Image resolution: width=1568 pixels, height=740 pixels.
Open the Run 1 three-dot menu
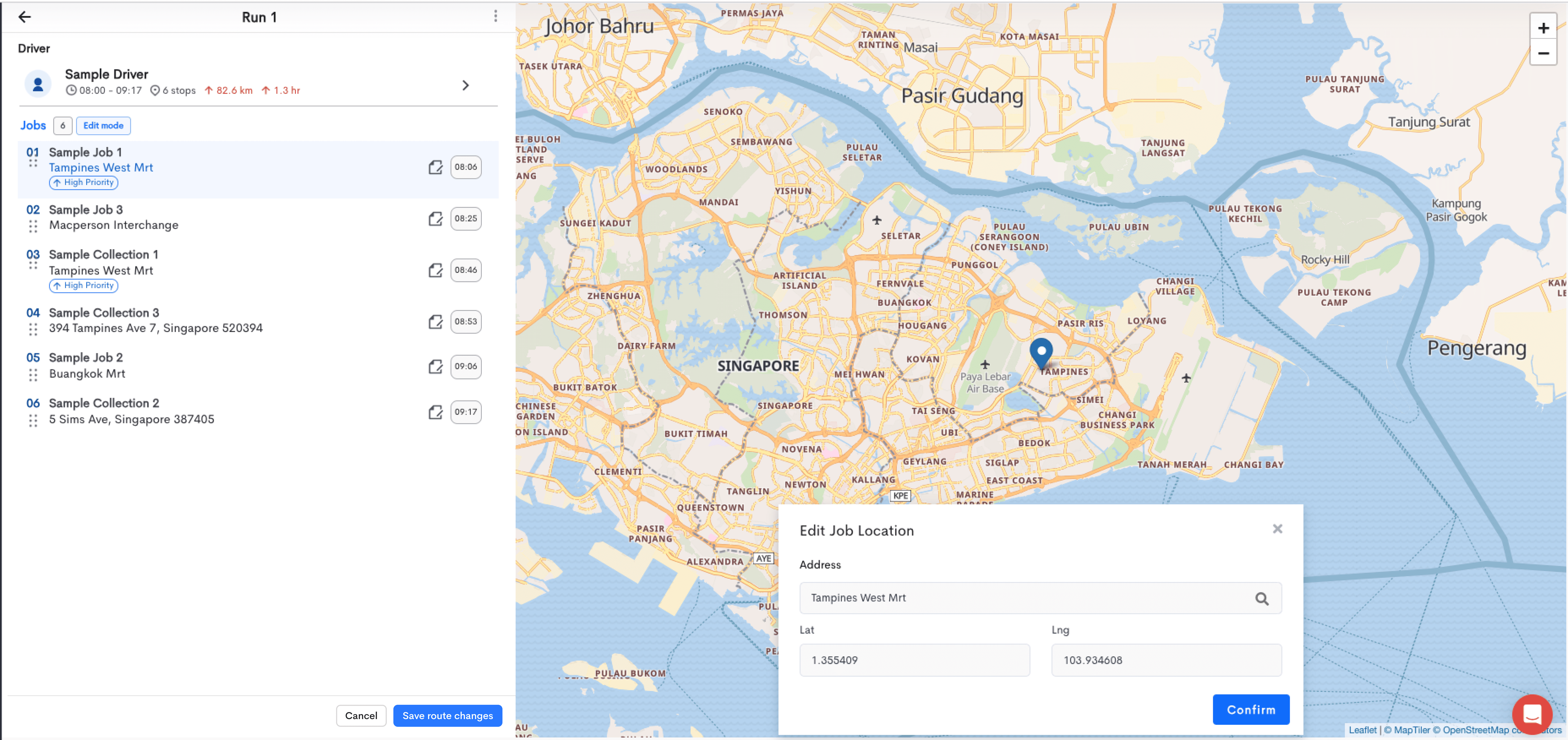pyautogui.click(x=496, y=17)
